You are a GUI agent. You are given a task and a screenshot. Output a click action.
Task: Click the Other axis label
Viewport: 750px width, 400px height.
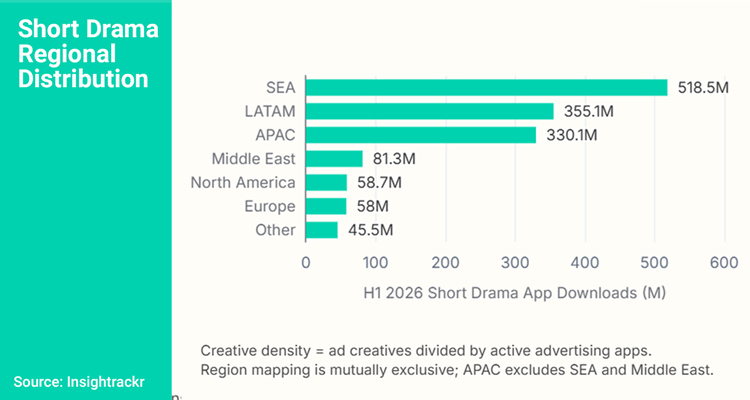[x=276, y=230]
